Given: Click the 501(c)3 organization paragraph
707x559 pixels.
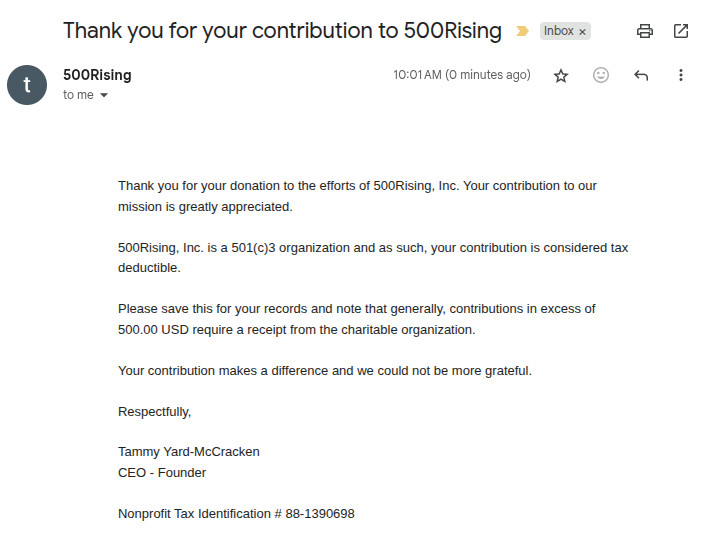Looking at the screenshot, I should (372, 257).
